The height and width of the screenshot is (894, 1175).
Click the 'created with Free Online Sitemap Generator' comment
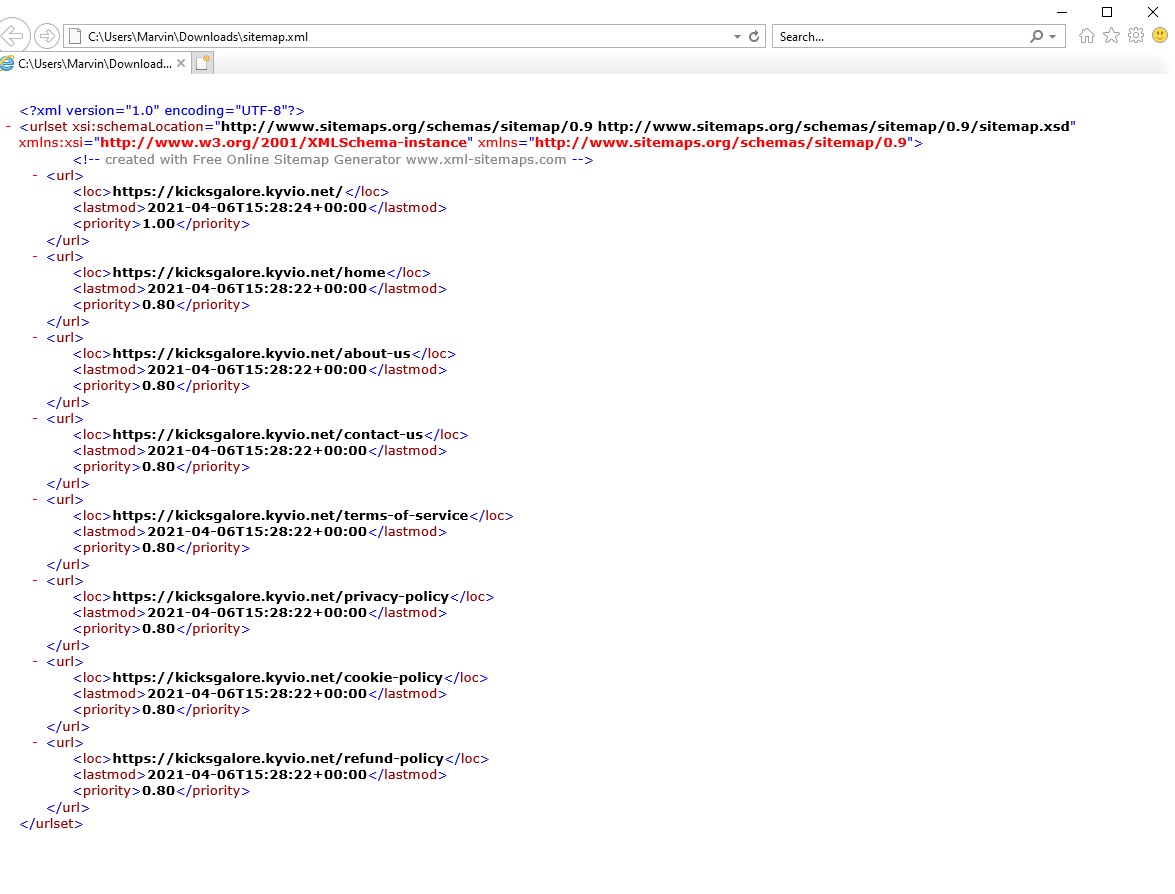pyautogui.click(x=333, y=159)
